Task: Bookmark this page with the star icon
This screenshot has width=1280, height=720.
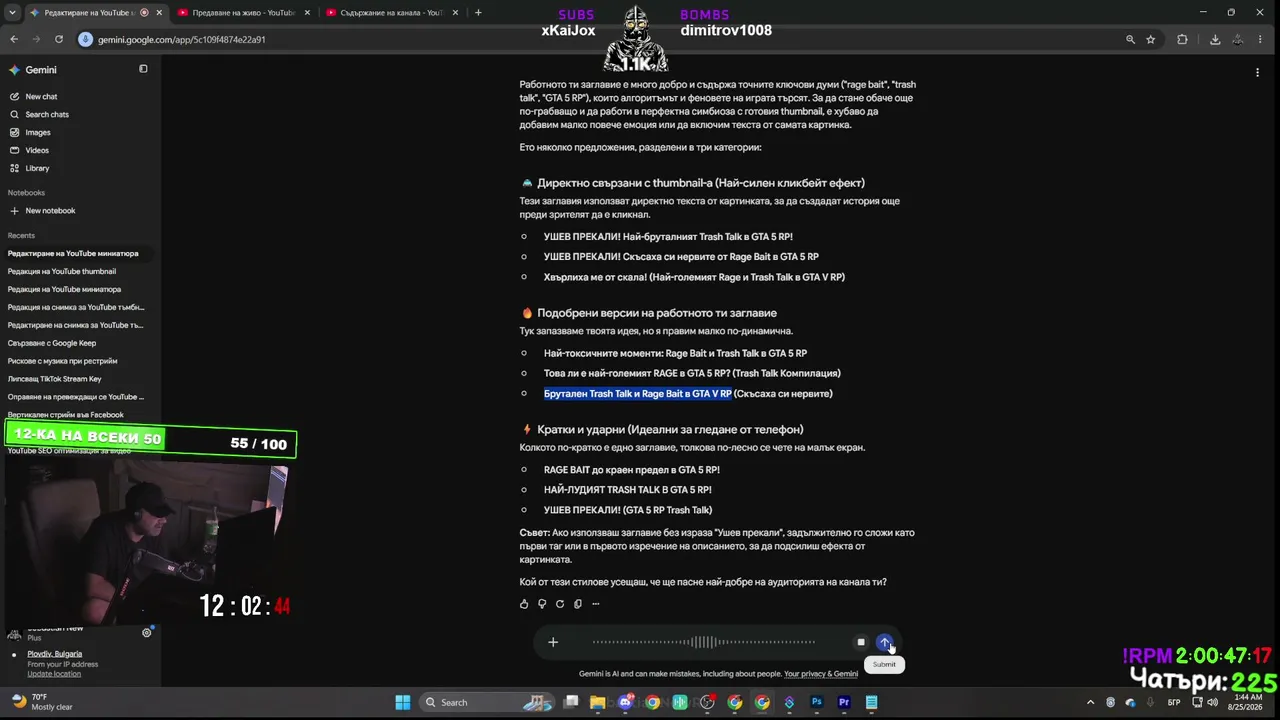Action: click(x=1151, y=39)
